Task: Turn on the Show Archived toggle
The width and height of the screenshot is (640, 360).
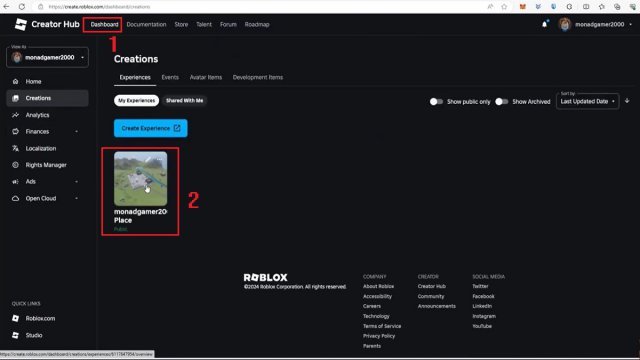Action: (502, 102)
